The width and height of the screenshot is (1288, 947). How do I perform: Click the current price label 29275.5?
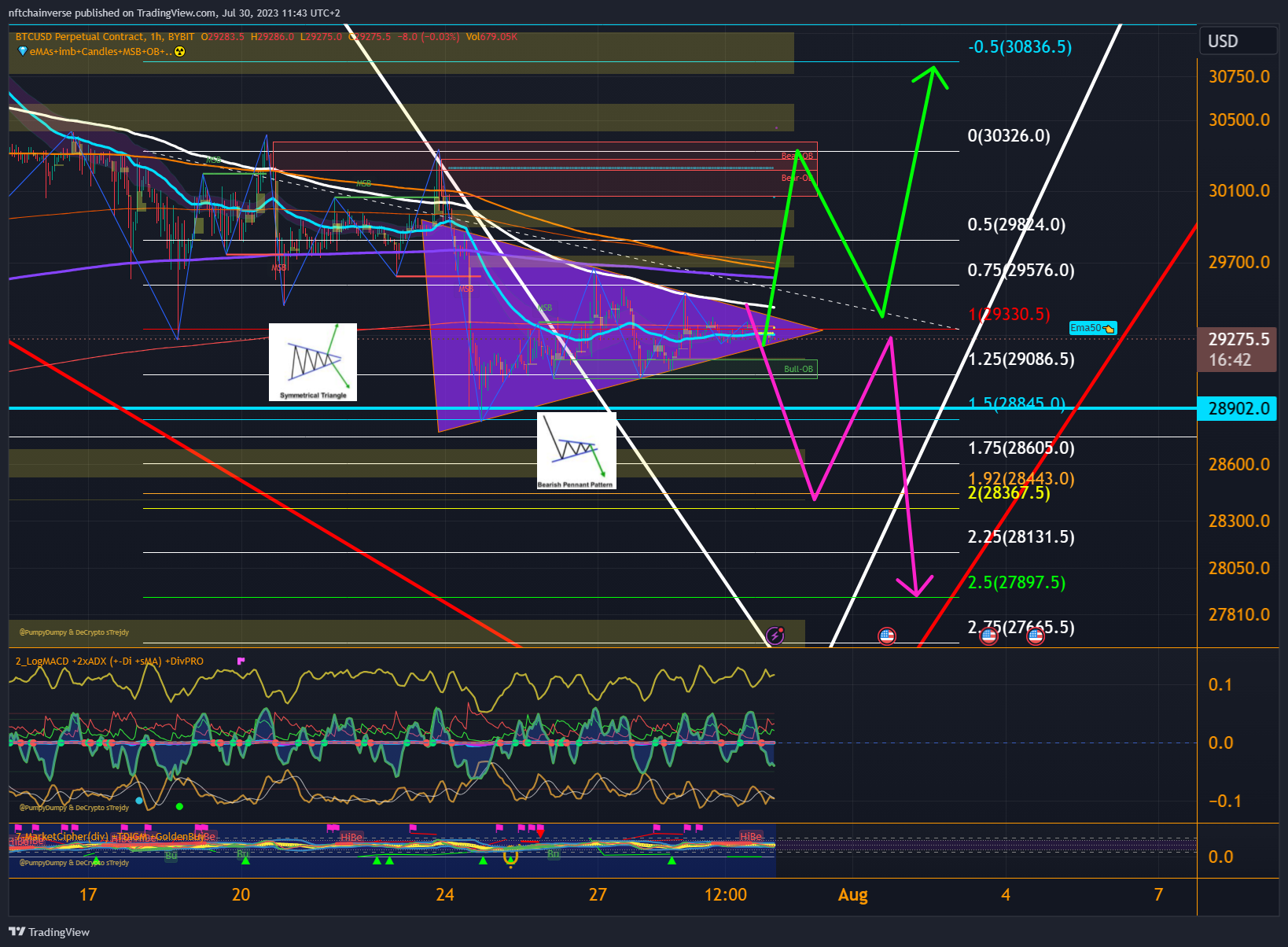(1238, 339)
